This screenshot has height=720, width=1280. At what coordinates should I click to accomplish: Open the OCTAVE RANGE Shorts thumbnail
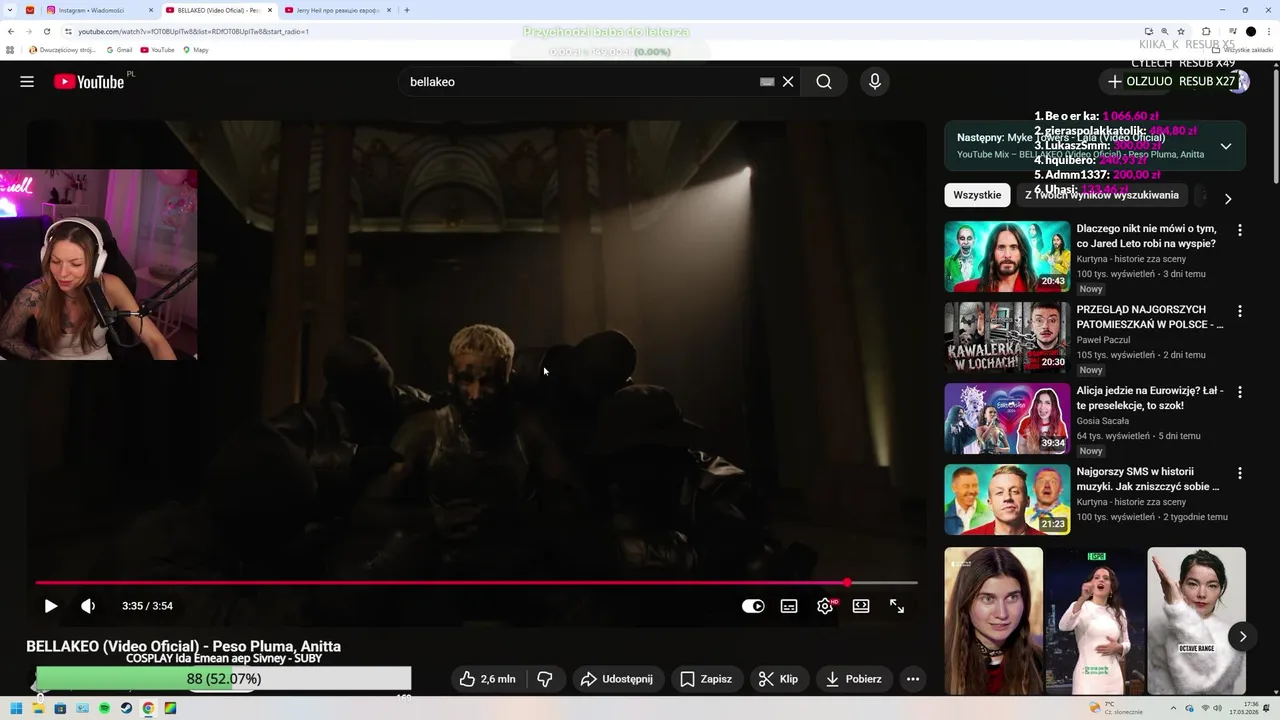tap(1196, 620)
